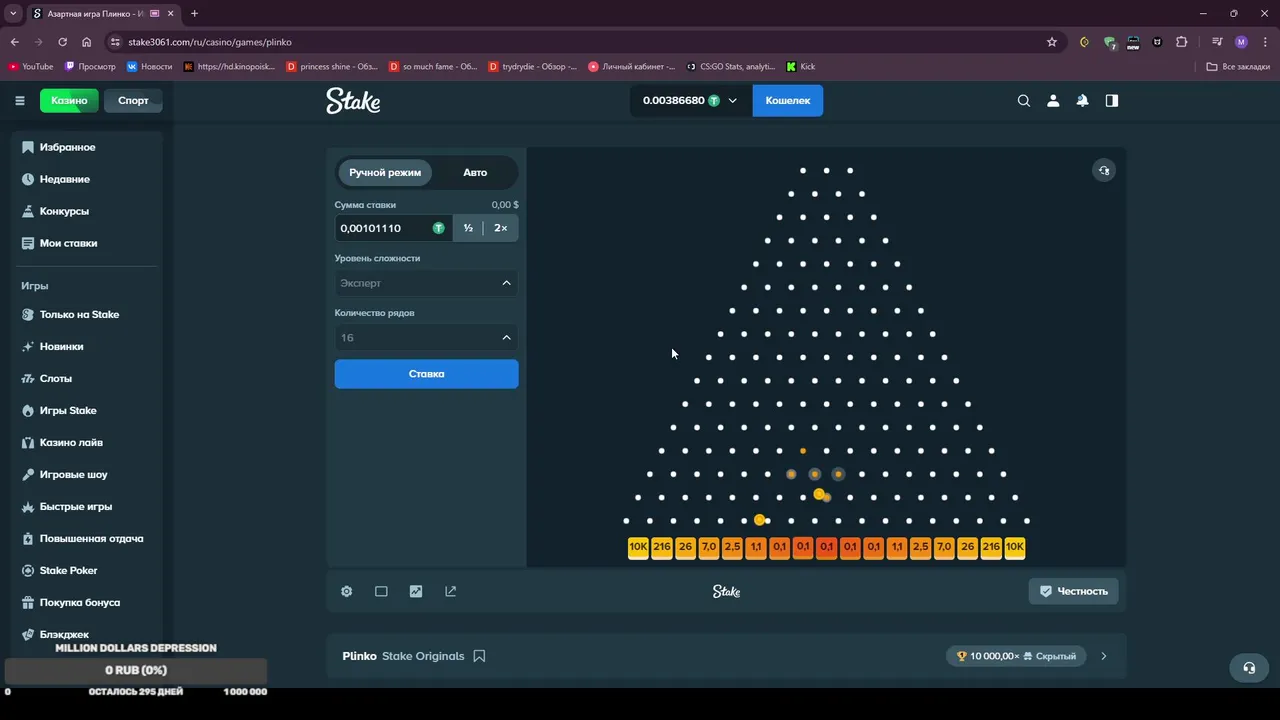
Task: Switch to Авто betting mode
Action: 475,172
